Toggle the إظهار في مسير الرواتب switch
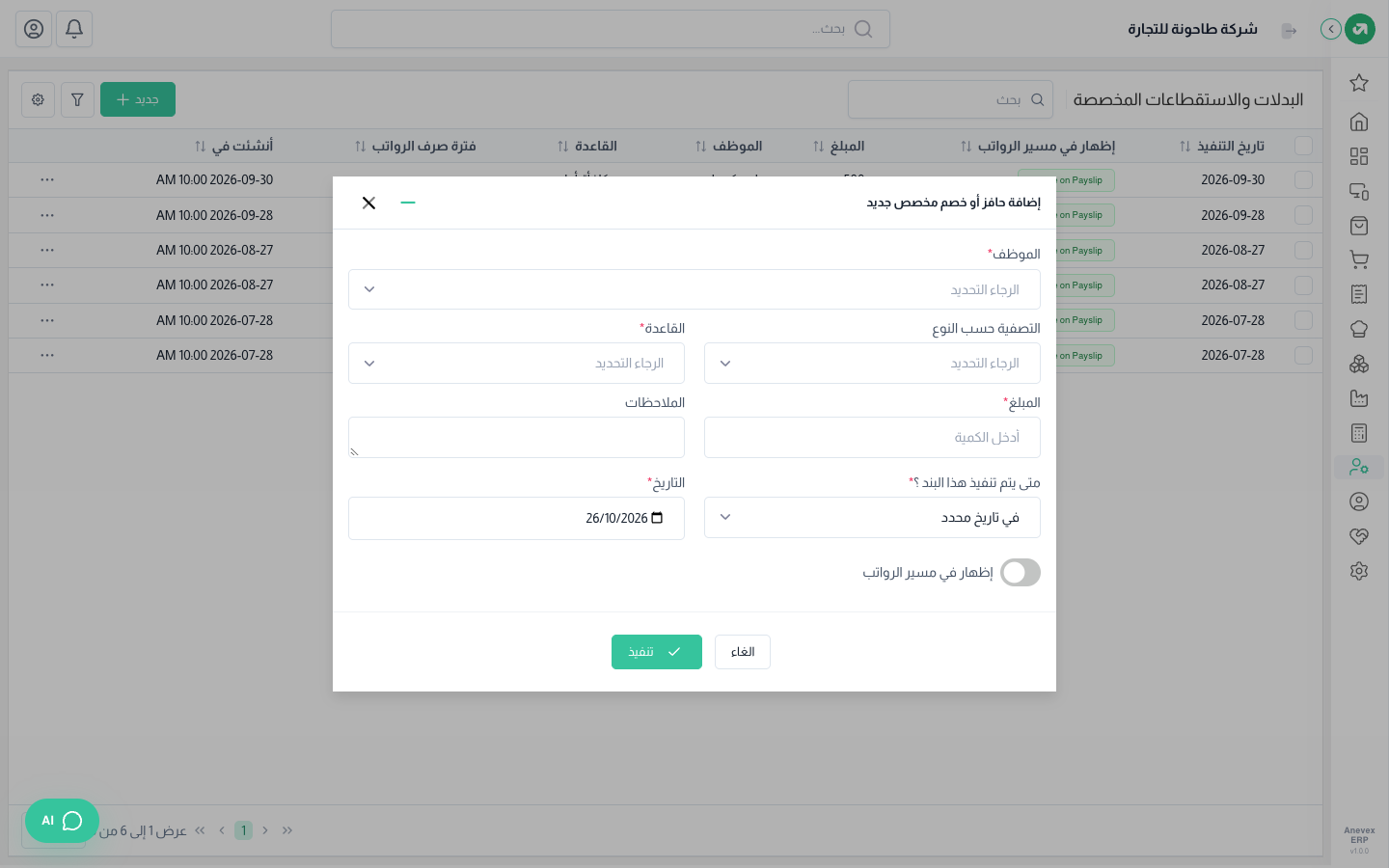This screenshot has width=1389, height=868. [x=1021, y=573]
